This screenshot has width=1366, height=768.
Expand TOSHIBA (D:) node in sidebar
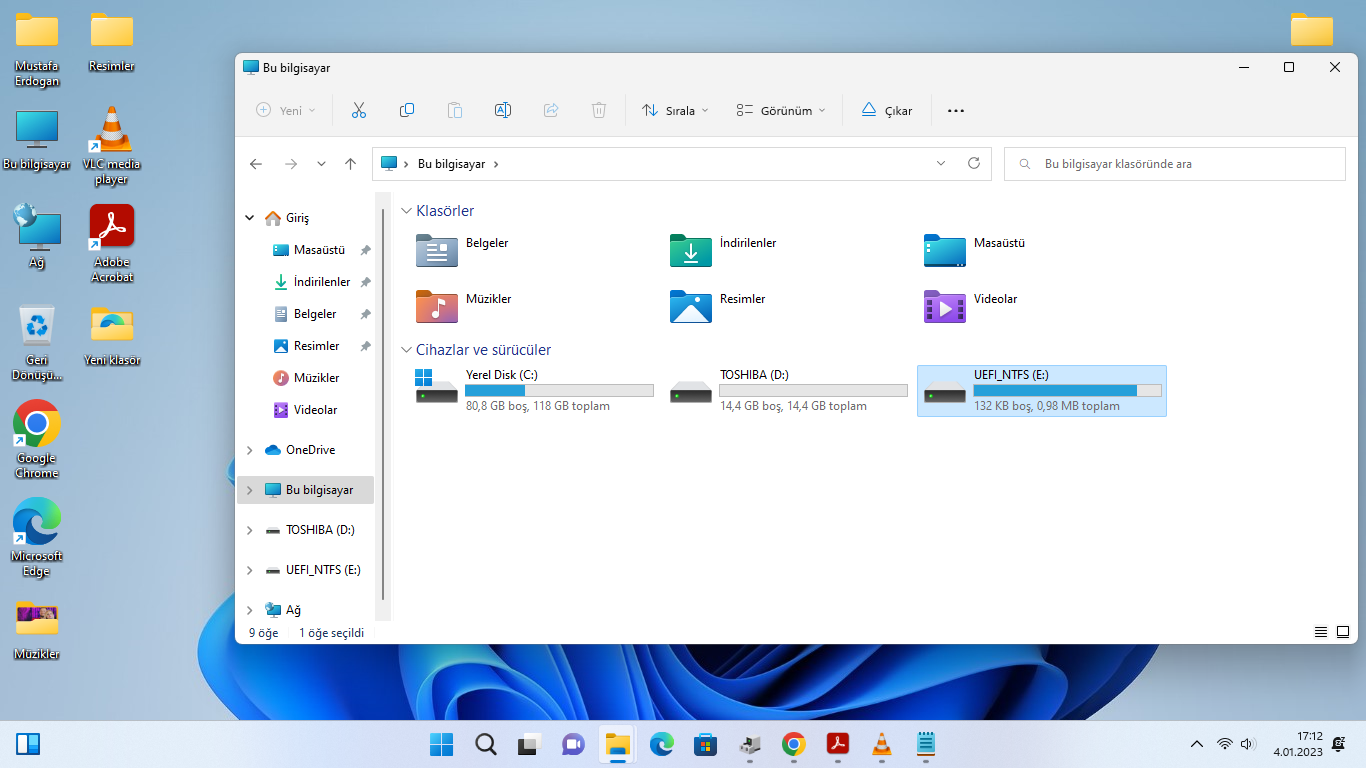coord(250,530)
